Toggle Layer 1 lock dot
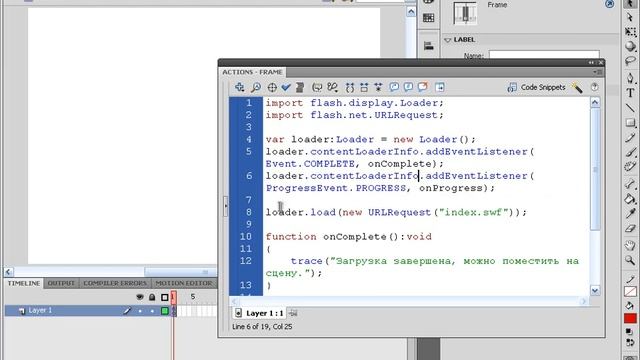Screen dimensions: 640x360 (152, 311)
